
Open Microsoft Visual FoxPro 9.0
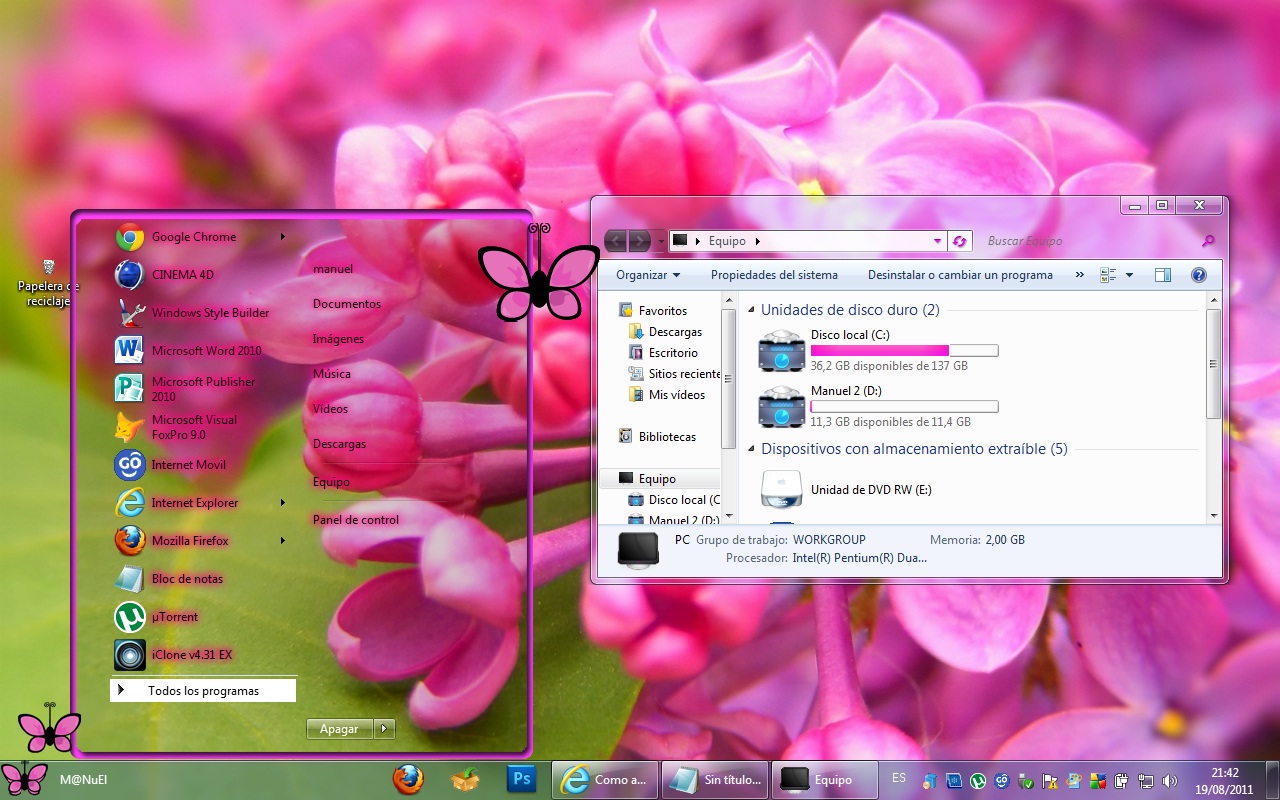point(196,427)
